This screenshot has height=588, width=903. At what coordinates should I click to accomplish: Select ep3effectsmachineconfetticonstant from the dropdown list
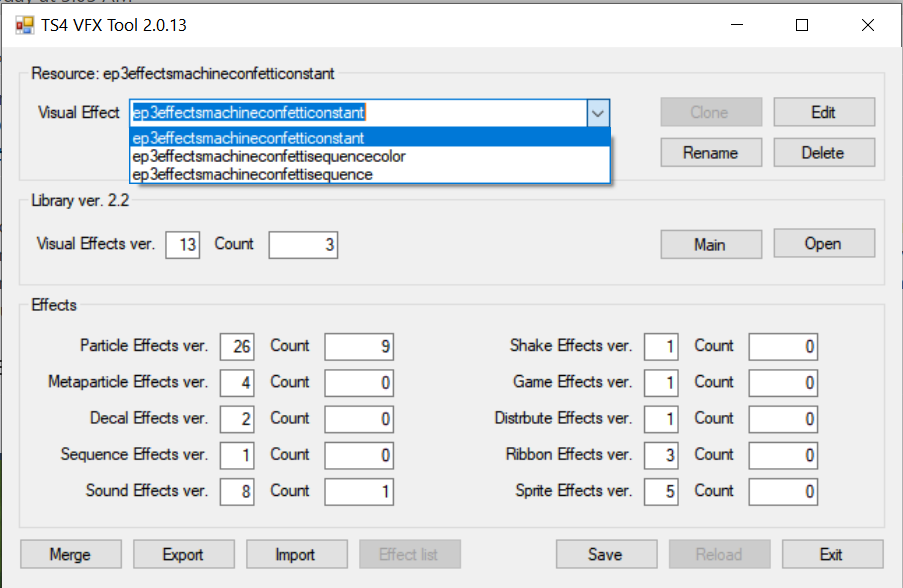pos(370,138)
